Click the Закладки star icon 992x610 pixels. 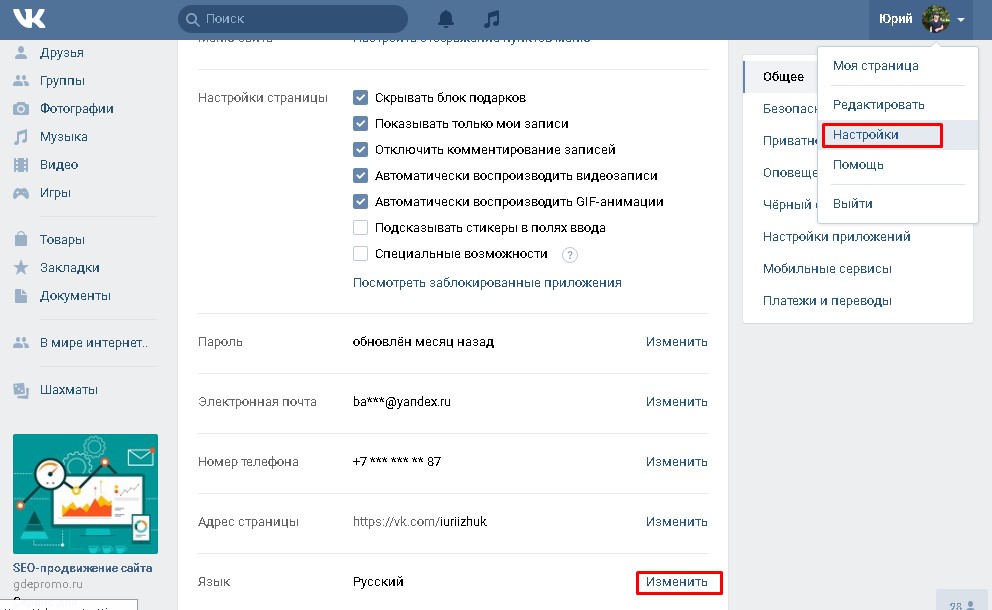21,267
